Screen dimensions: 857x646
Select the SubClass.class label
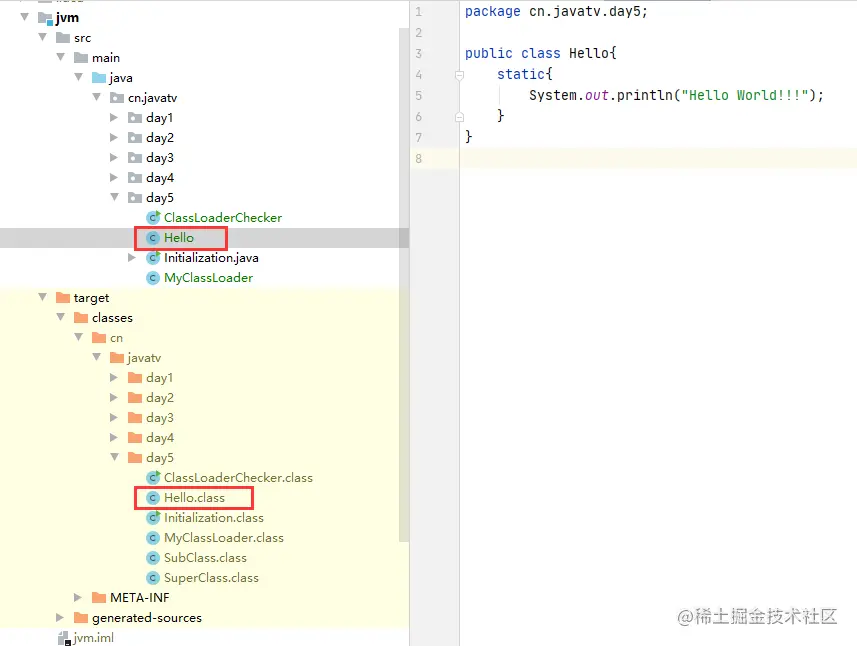click(x=205, y=558)
